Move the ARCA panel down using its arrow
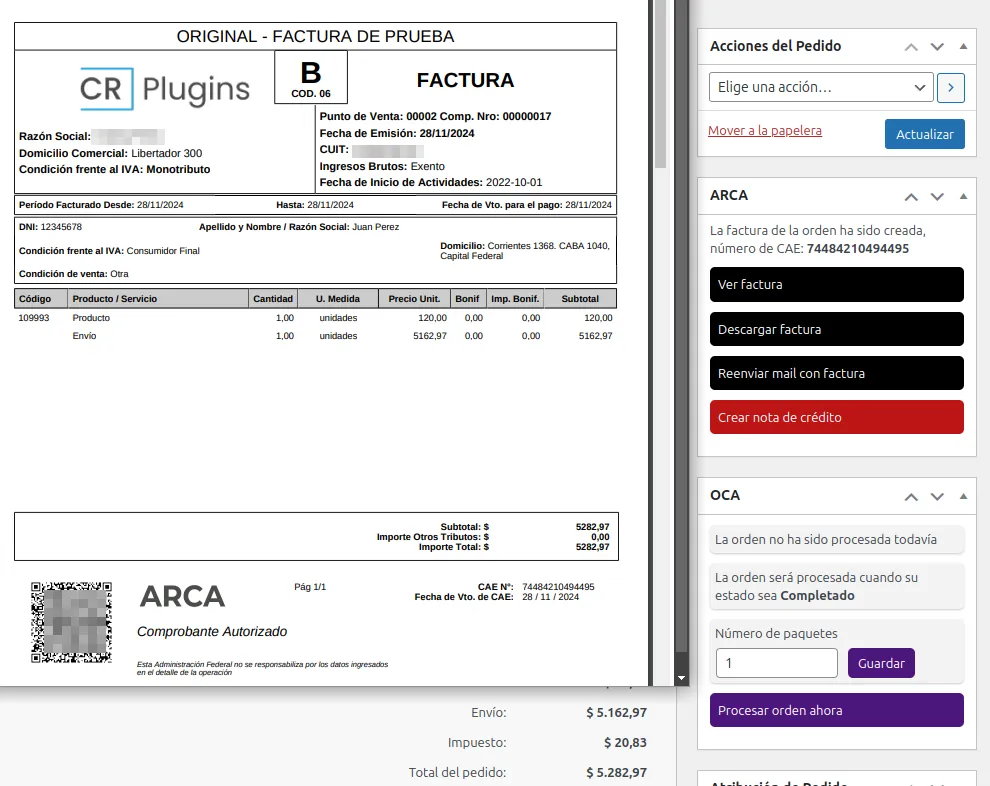Screen dimensions: 990x786 click(x=937, y=195)
